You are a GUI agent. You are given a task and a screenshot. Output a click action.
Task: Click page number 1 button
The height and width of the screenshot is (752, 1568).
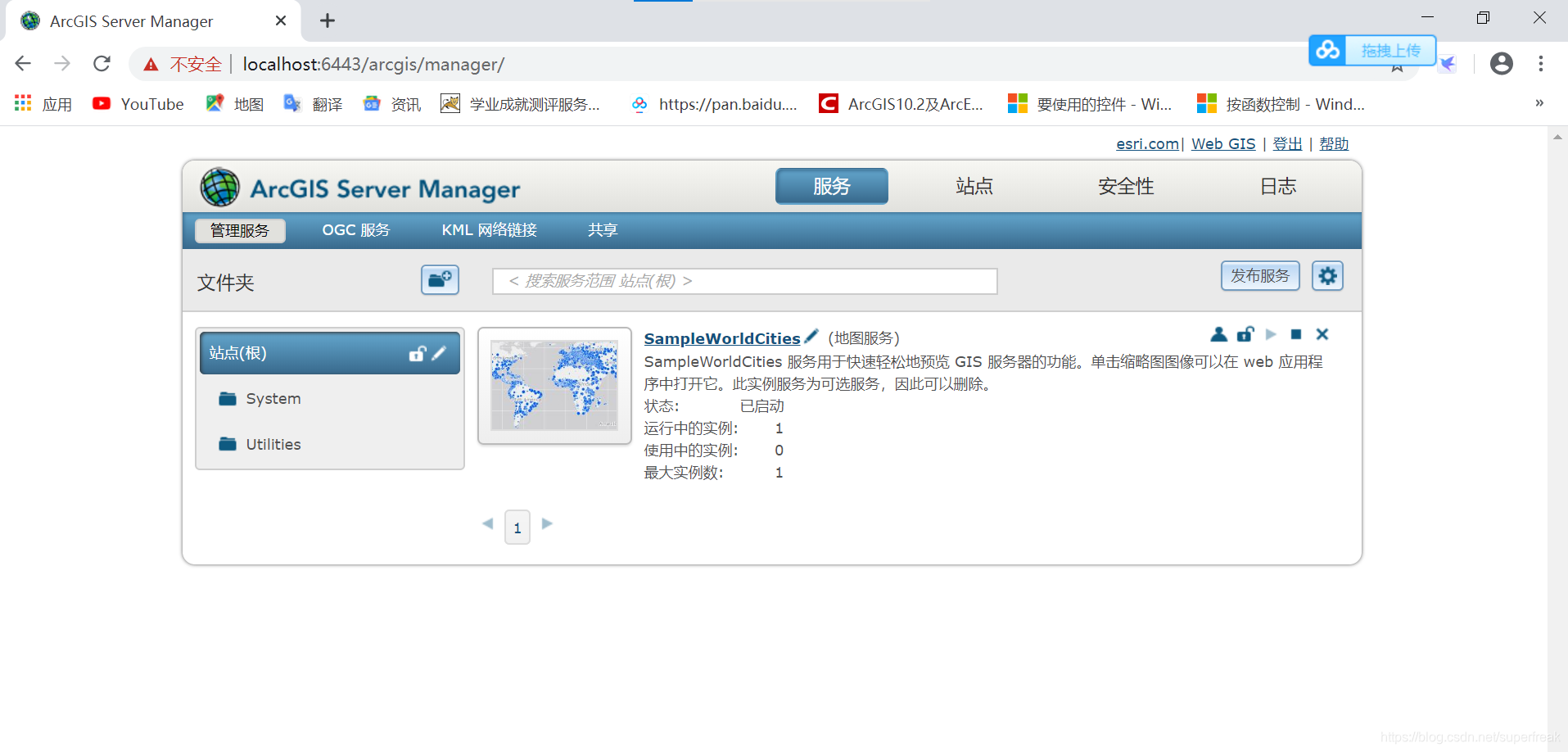click(x=517, y=528)
